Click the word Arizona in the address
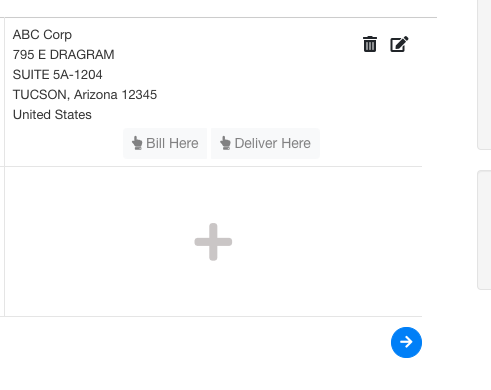491x390 pixels. 96,95
